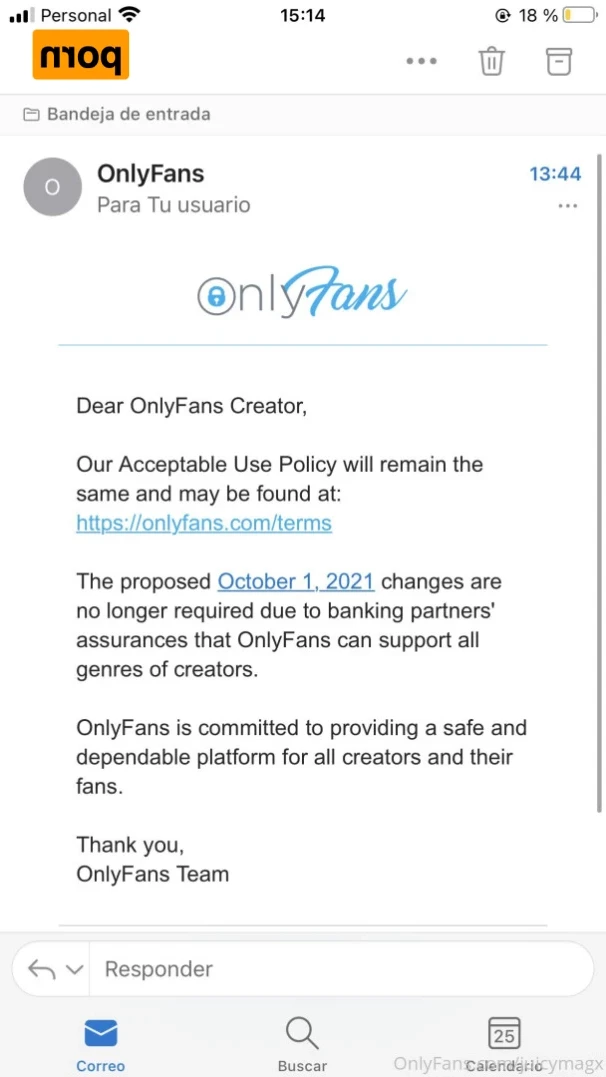Tap the reply arrow icon
Viewport: 606px width, 1077px height.
(x=42, y=969)
